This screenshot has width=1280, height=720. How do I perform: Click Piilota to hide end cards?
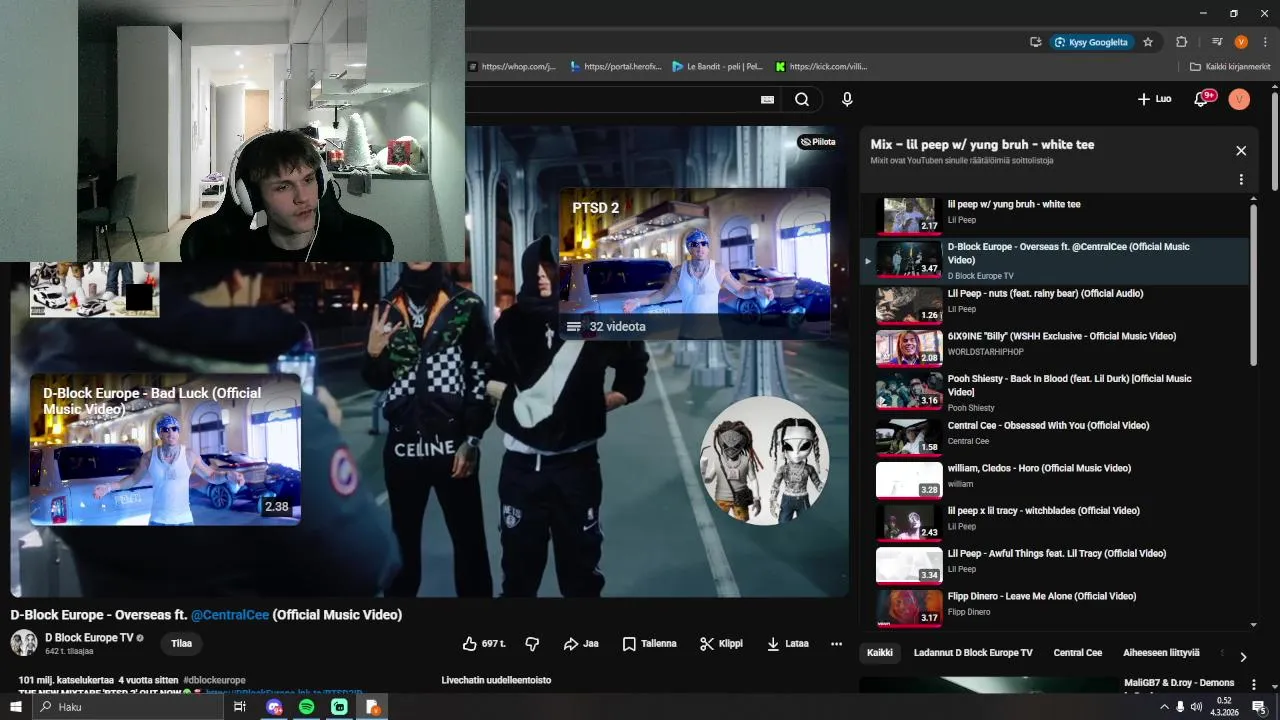817,142
